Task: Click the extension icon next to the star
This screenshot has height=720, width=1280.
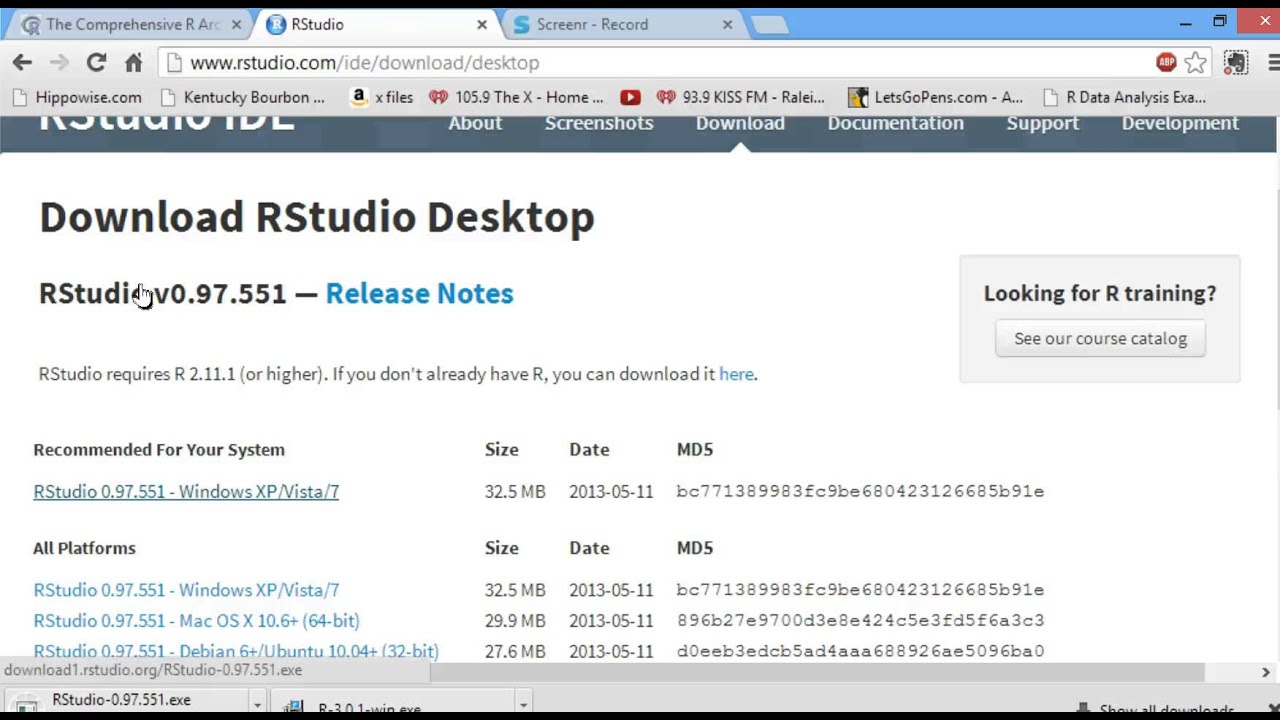Action: click(1236, 62)
